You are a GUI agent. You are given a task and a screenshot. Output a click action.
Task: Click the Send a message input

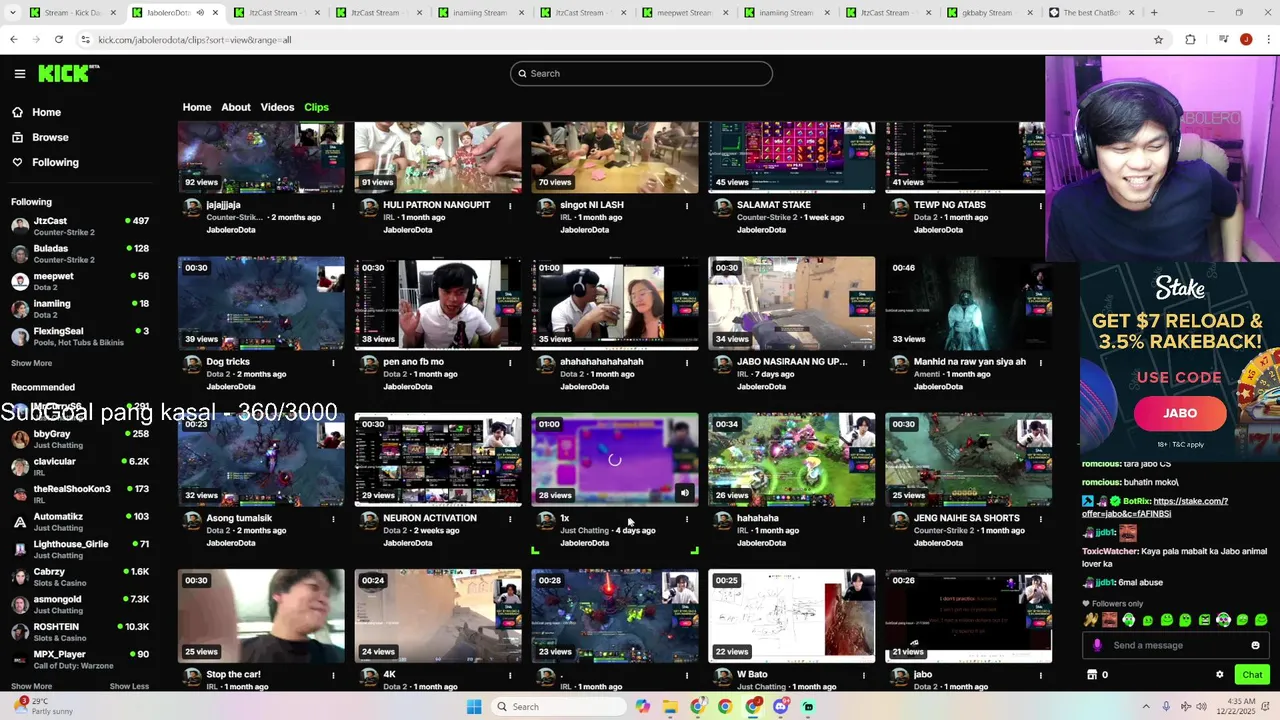[1176, 645]
